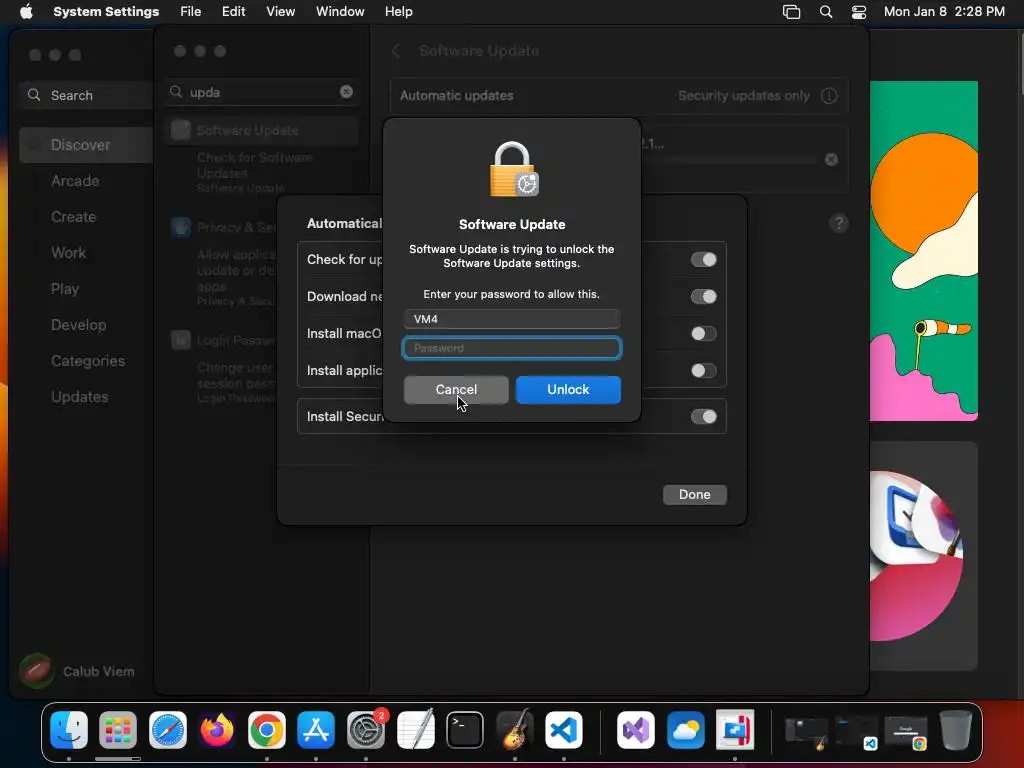Screen dimensions: 1024x768
Task: Launch Terminal from the dock
Action: (x=465, y=730)
